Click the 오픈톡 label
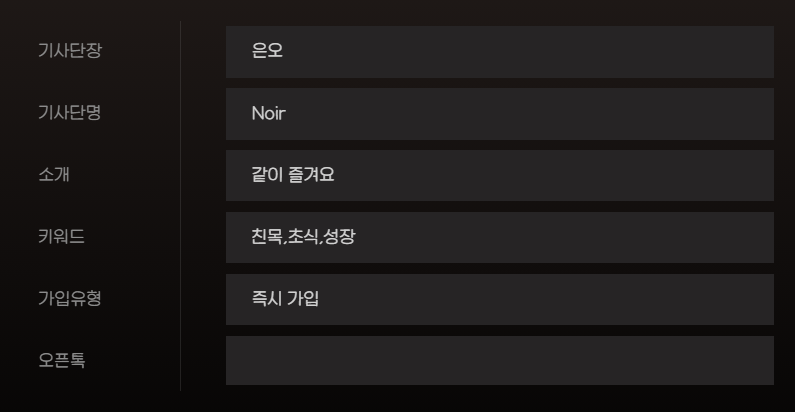The width and height of the screenshot is (795, 412). click(61, 360)
